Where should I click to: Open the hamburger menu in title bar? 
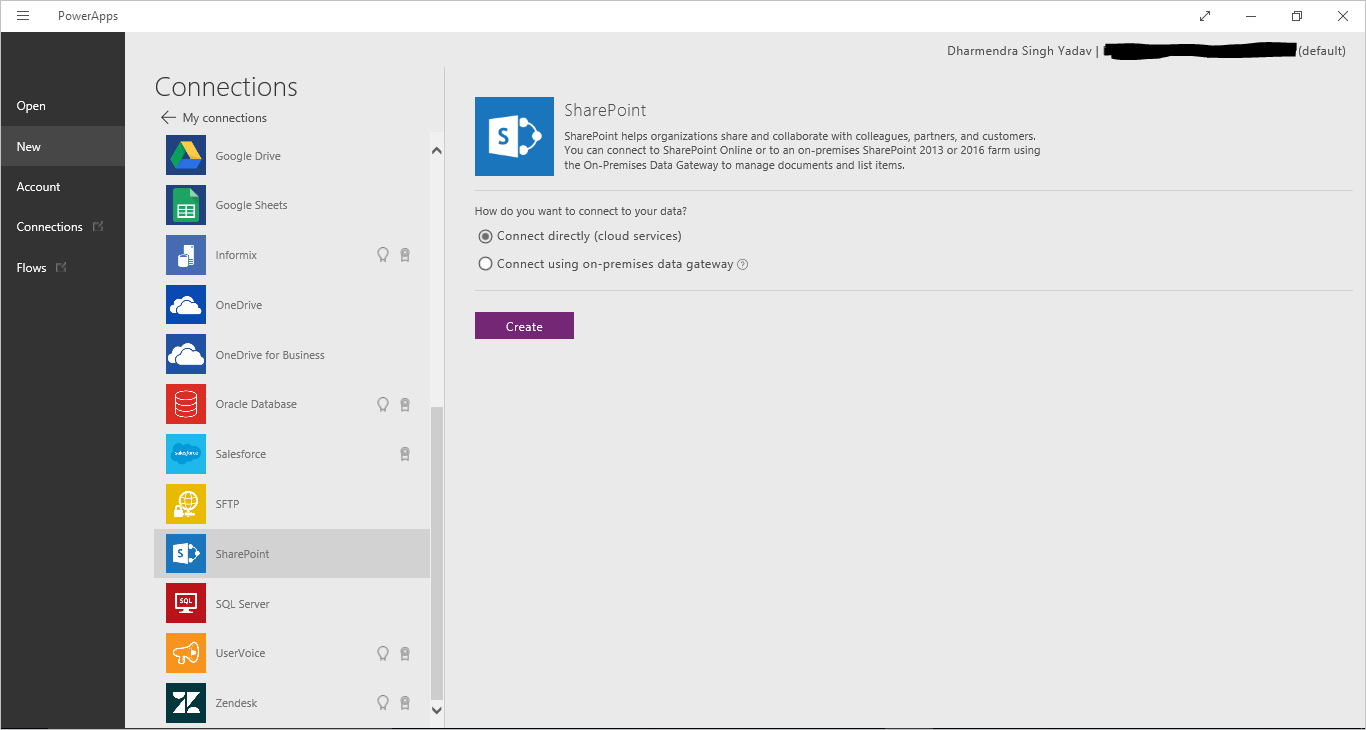[x=23, y=16]
